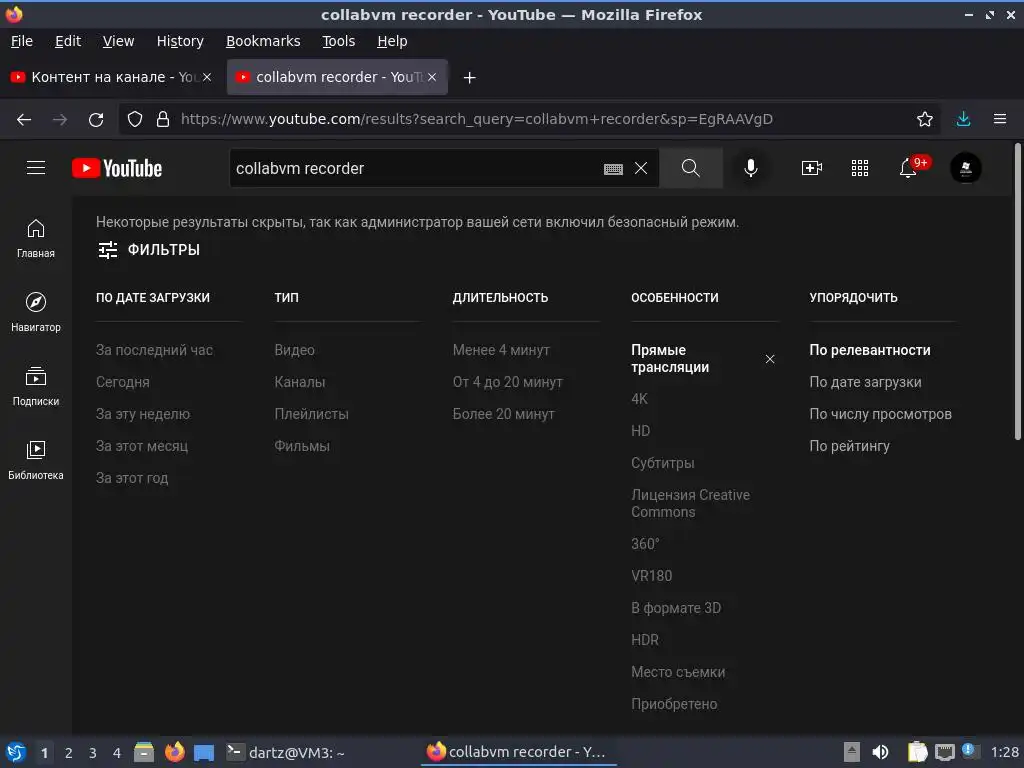1024x768 pixels.
Task: Enable the 4K feature filter
Action: click(639, 399)
